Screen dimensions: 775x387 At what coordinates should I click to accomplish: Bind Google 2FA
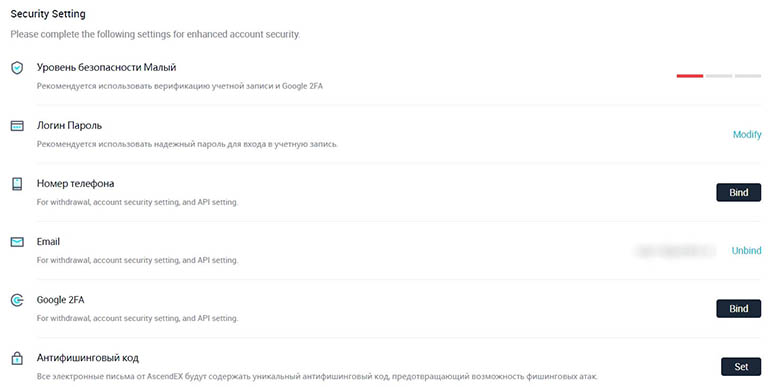[x=738, y=309]
